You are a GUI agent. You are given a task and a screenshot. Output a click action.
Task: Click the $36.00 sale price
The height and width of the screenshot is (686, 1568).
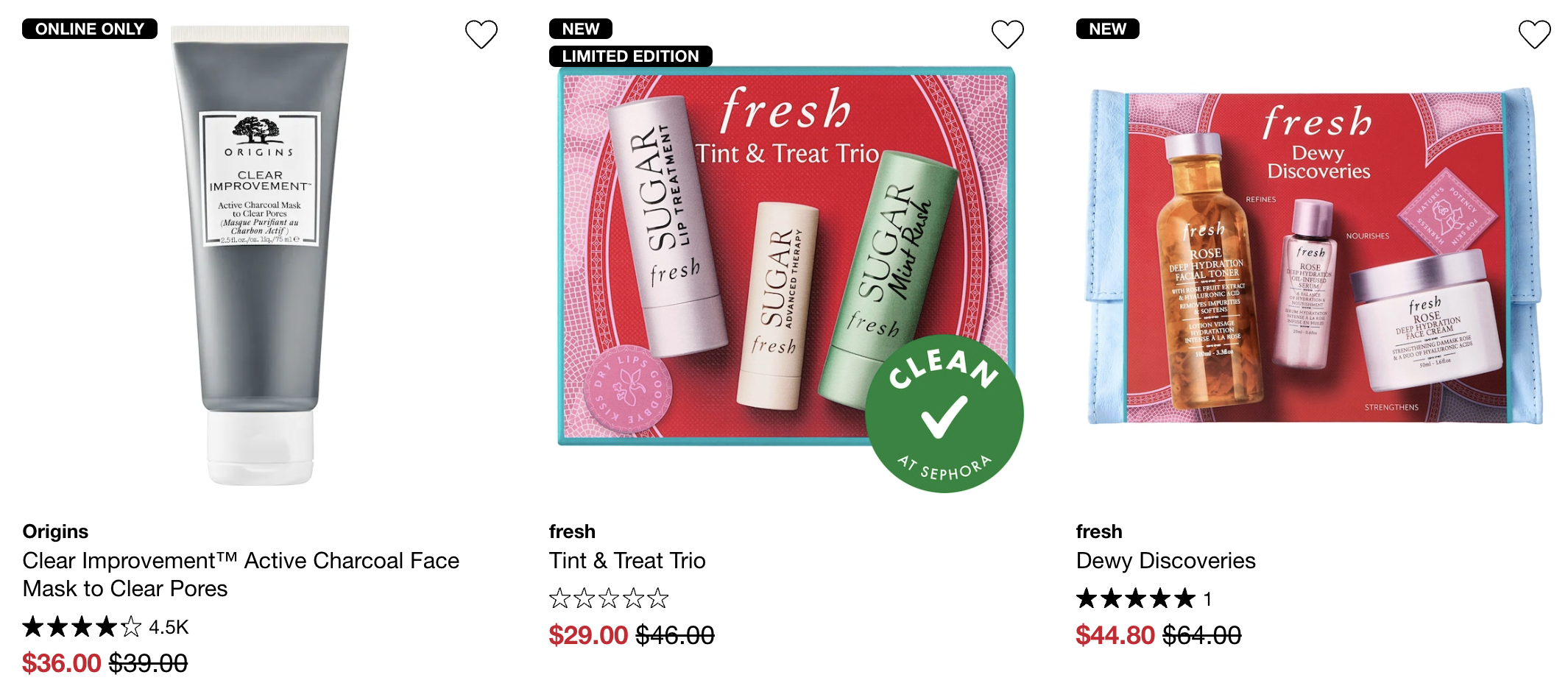pyautogui.click(x=62, y=663)
